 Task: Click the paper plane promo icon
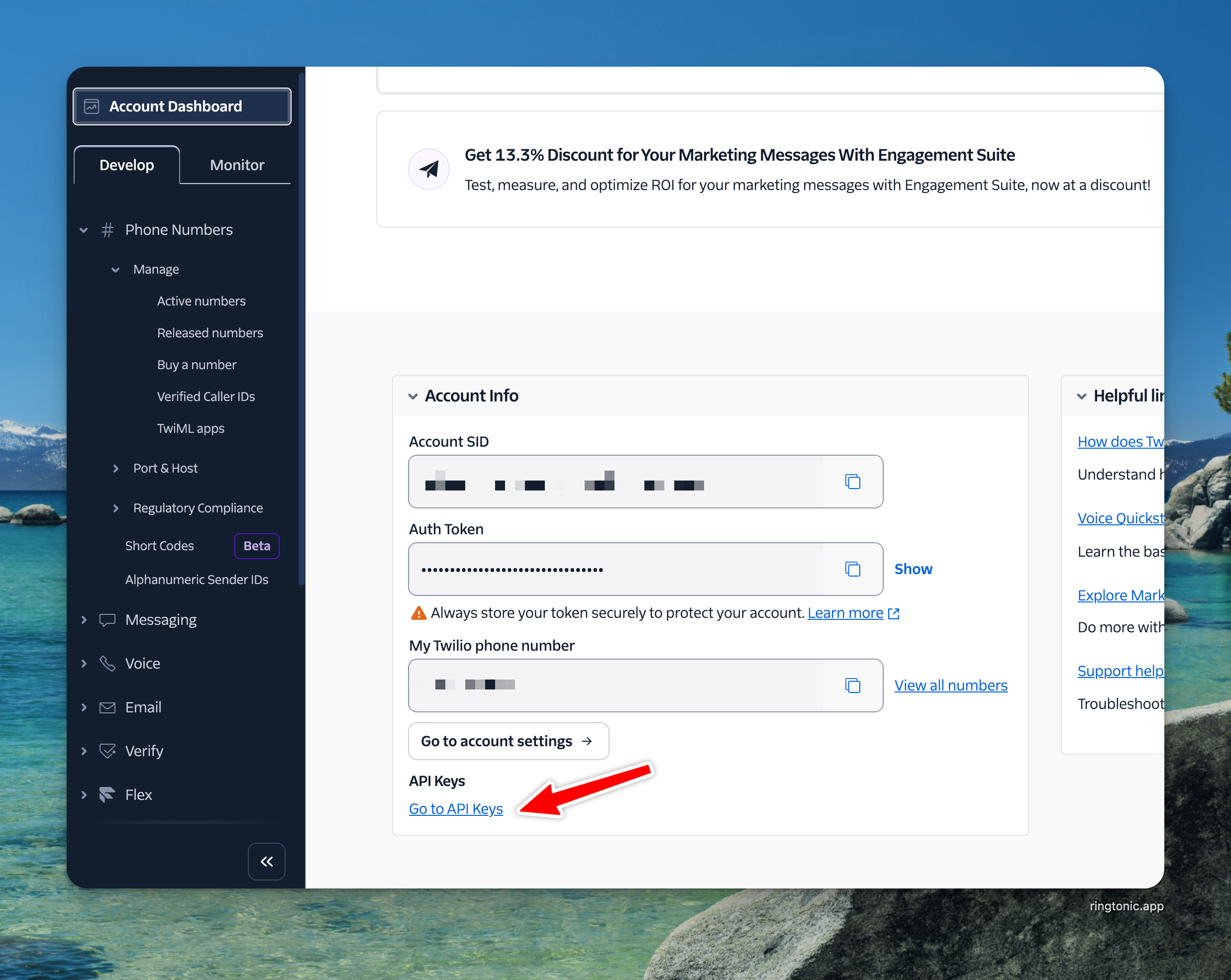point(429,169)
